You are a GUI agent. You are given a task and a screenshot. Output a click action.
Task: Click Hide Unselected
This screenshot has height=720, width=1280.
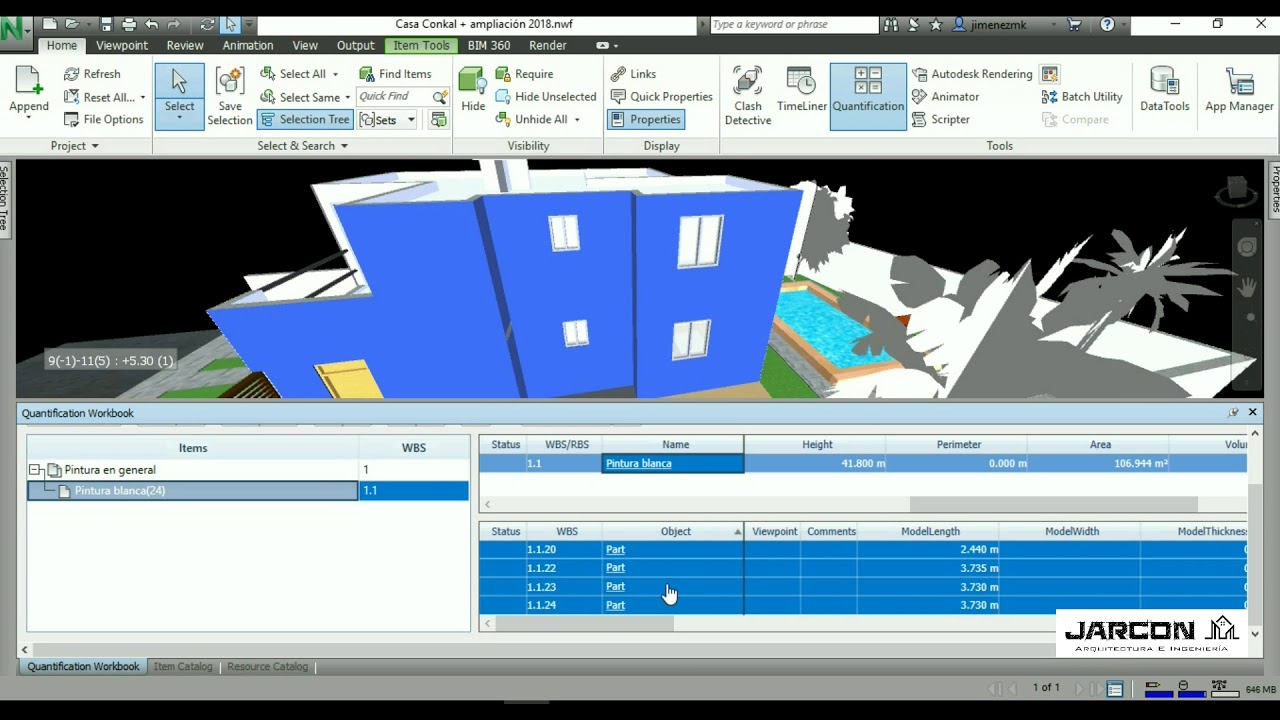(x=546, y=97)
